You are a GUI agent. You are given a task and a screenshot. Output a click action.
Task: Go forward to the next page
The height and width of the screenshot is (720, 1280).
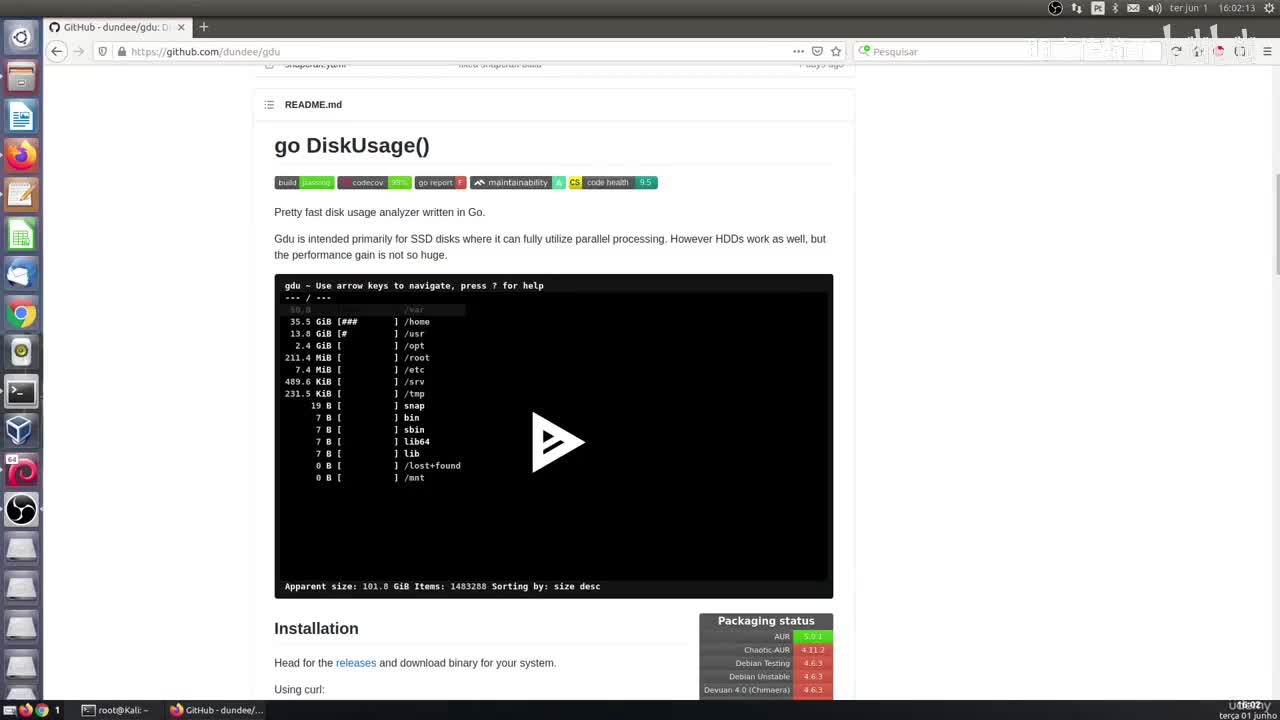click(78, 51)
